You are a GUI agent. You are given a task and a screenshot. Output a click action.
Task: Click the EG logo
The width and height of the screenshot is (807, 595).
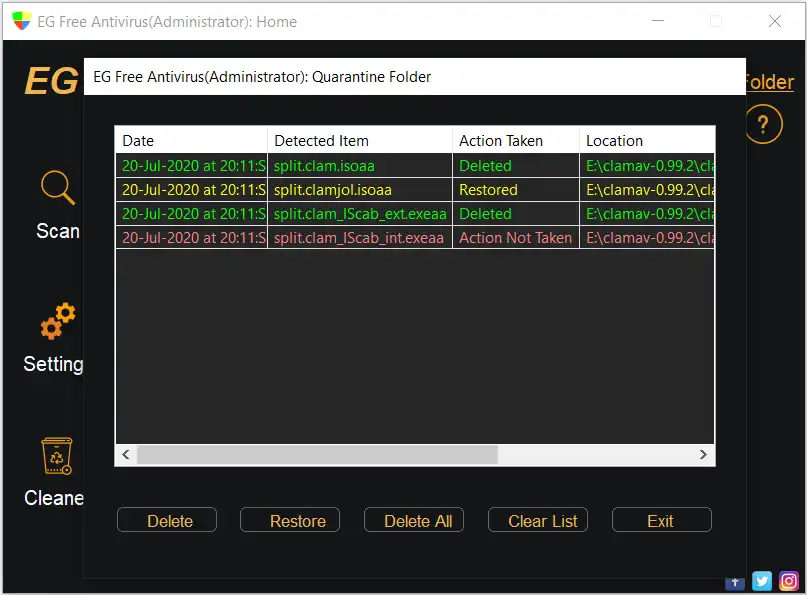(51, 81)
